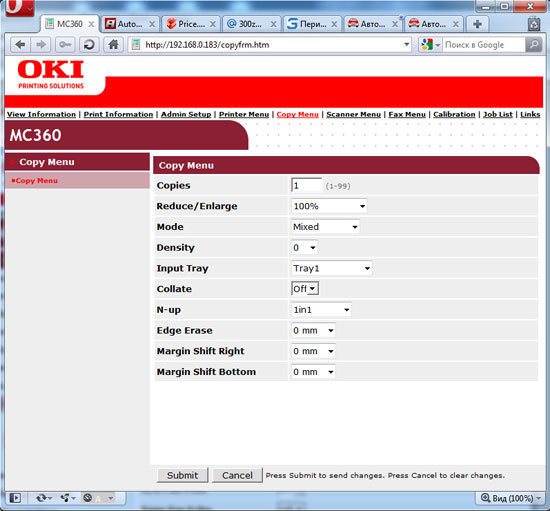Open the Print Information link

click(x=118, y=114)
